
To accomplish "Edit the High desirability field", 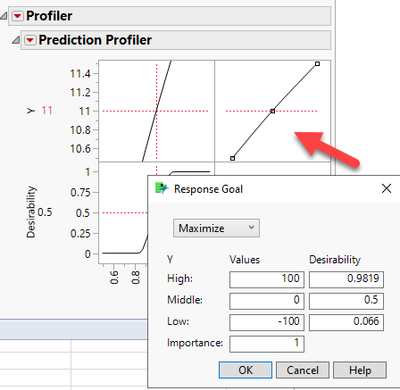I will point(346,279).
